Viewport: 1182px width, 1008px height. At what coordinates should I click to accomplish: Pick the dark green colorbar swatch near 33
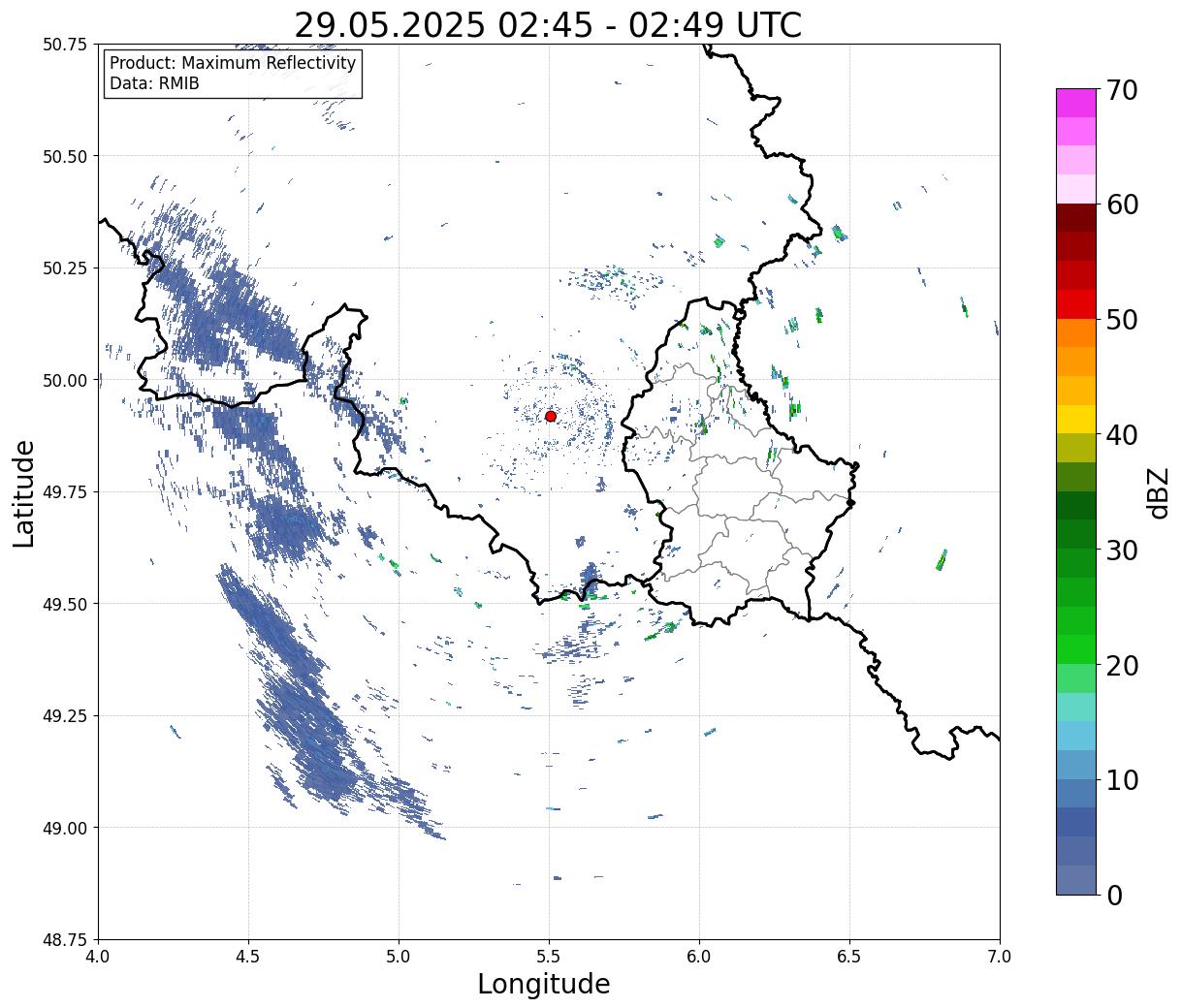coord(1076,506)
